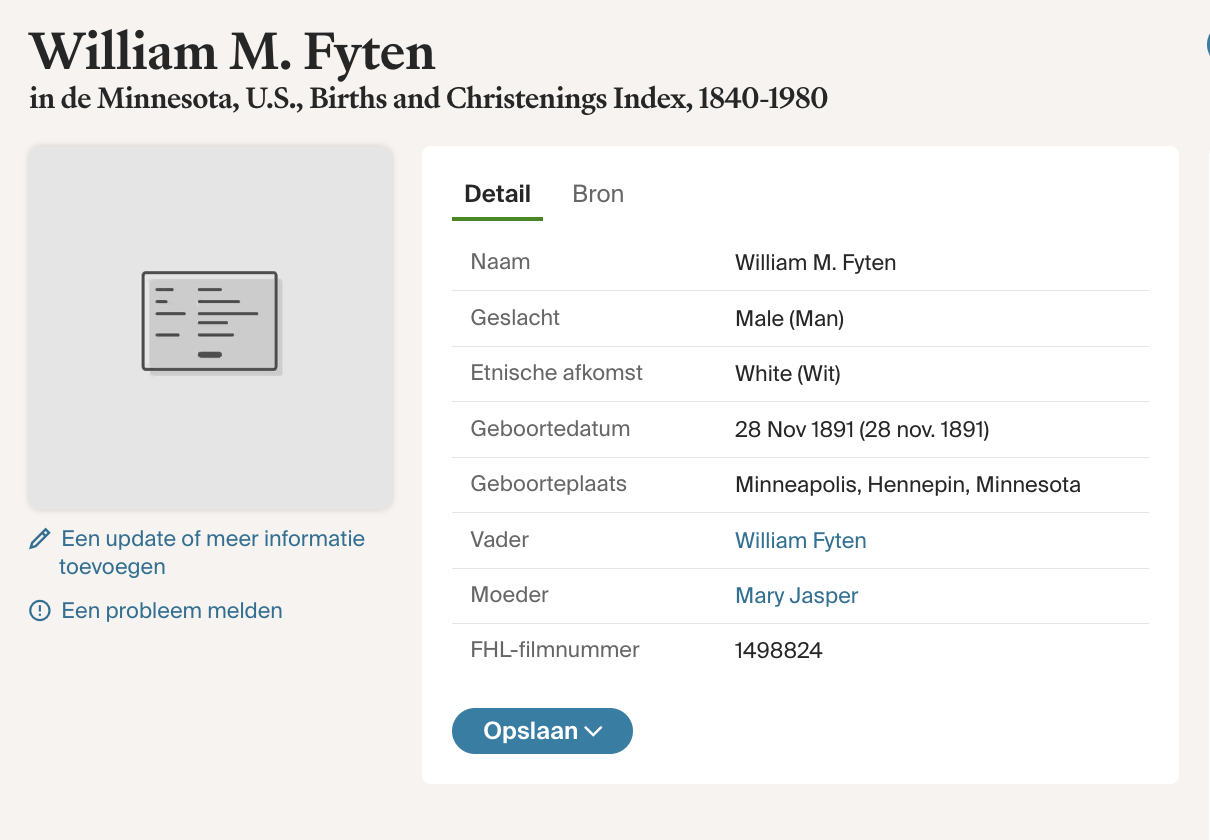Click the Etnische afkomst value 'White (Wit)'
Viewport: 1210px width, 840px height.
787,374
